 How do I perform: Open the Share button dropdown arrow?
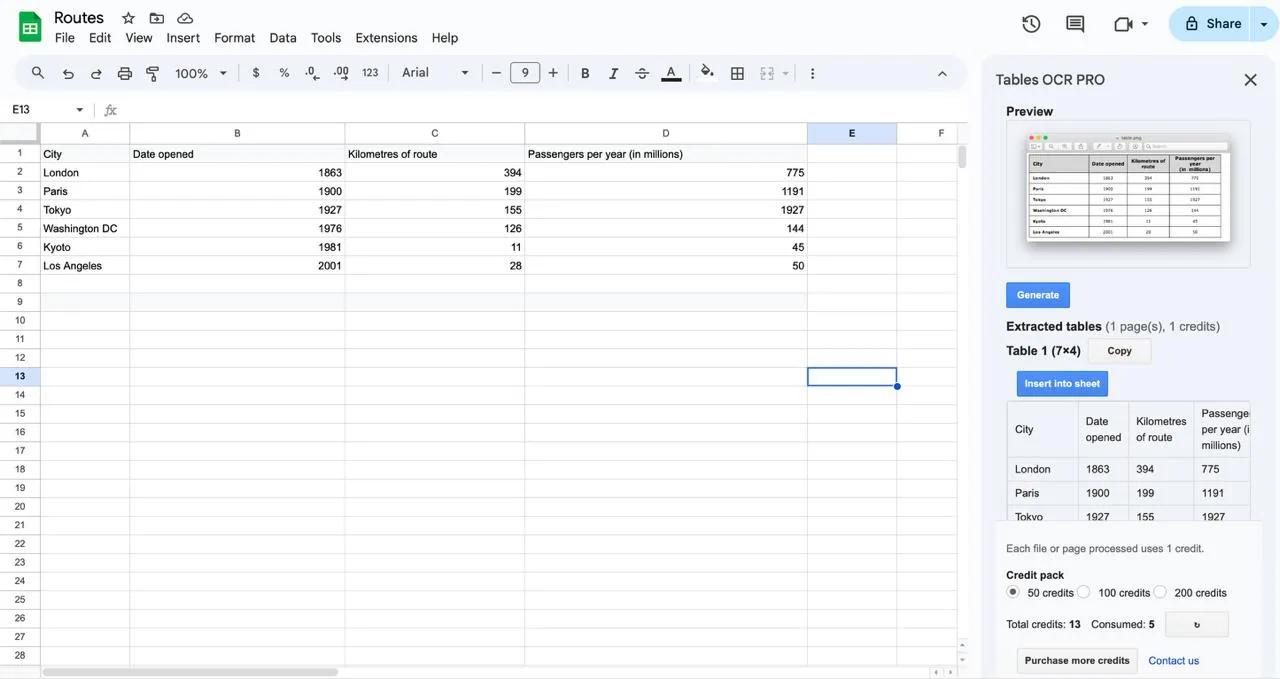pos(1264,24)
